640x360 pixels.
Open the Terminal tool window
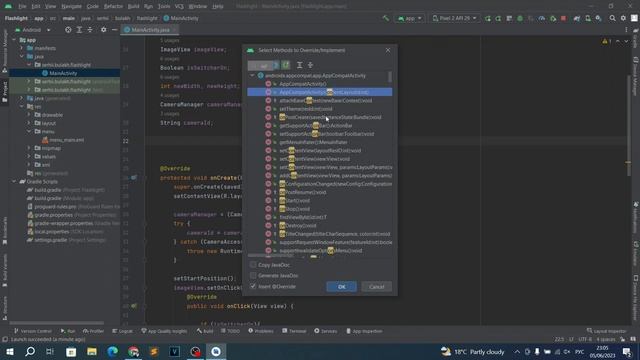click(294, 331)
